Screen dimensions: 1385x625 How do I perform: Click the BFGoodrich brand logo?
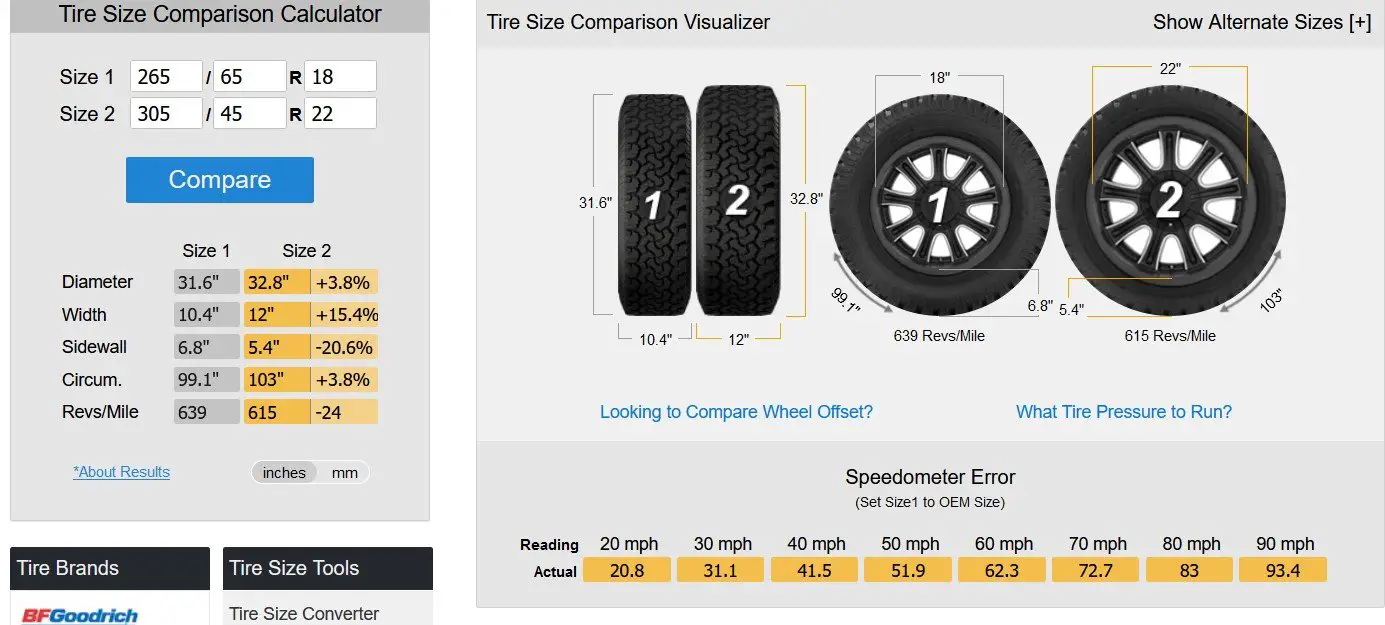pos(80,614)
